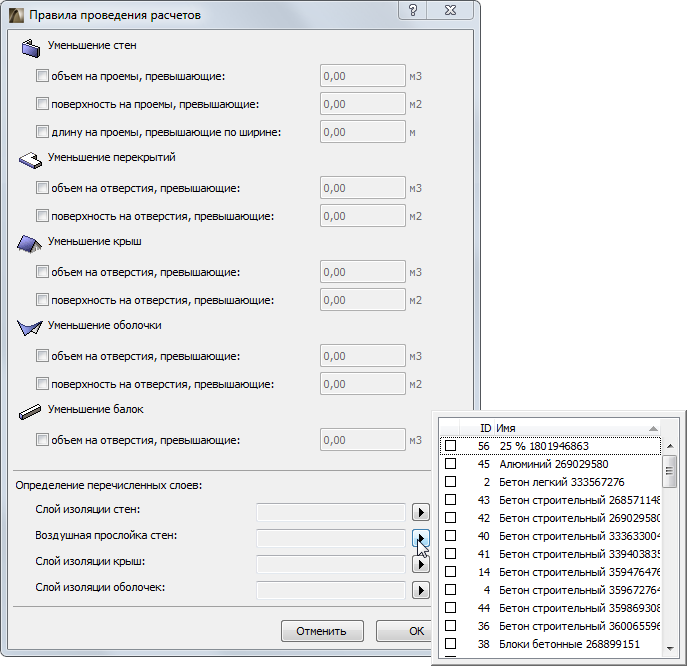The height and width of the screenshot is (666, 687).
Task: Click Отменить to cancel the dialog
Action: pyautogui.click(x=322, y=631)
